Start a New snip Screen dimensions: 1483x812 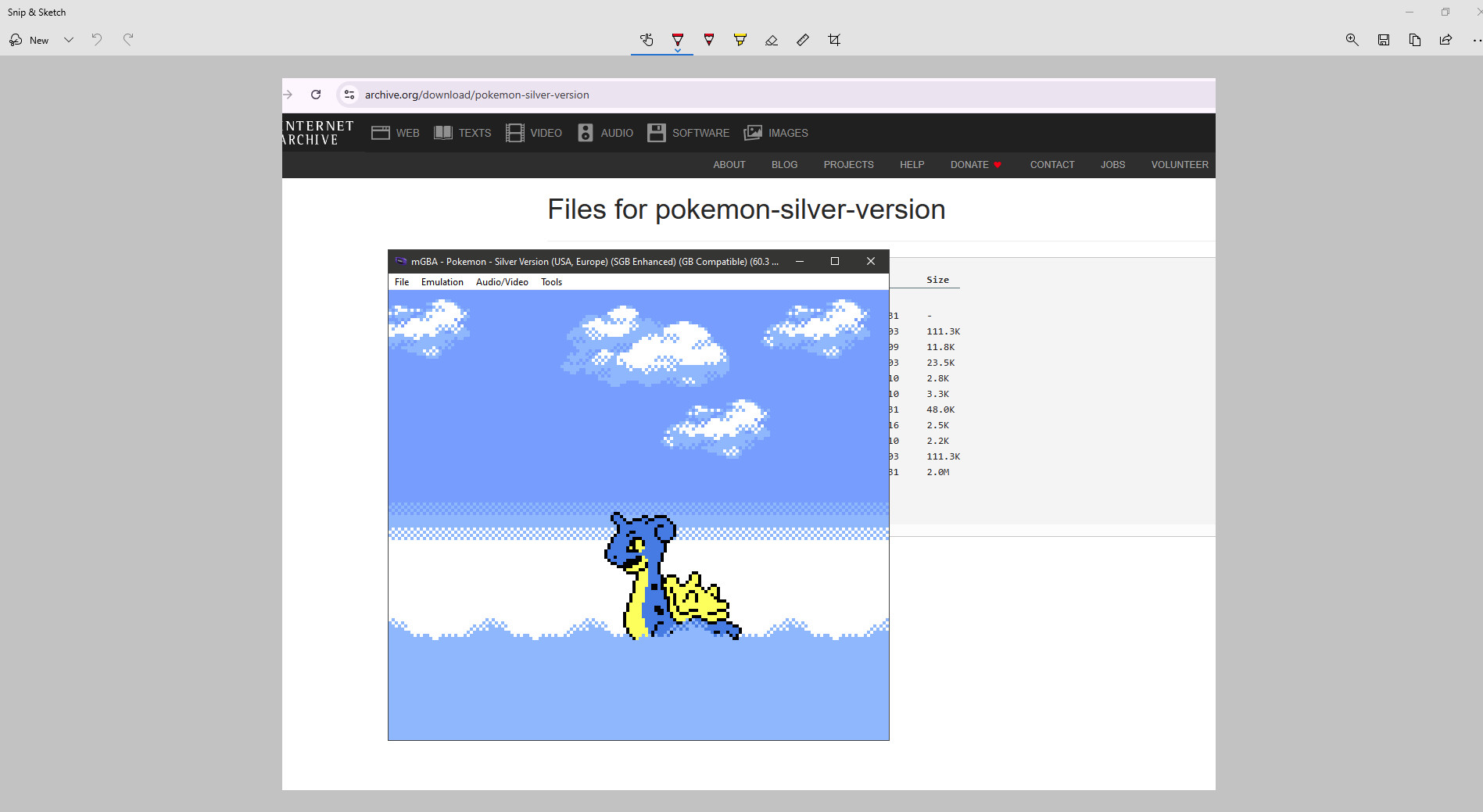coord(30,40)
